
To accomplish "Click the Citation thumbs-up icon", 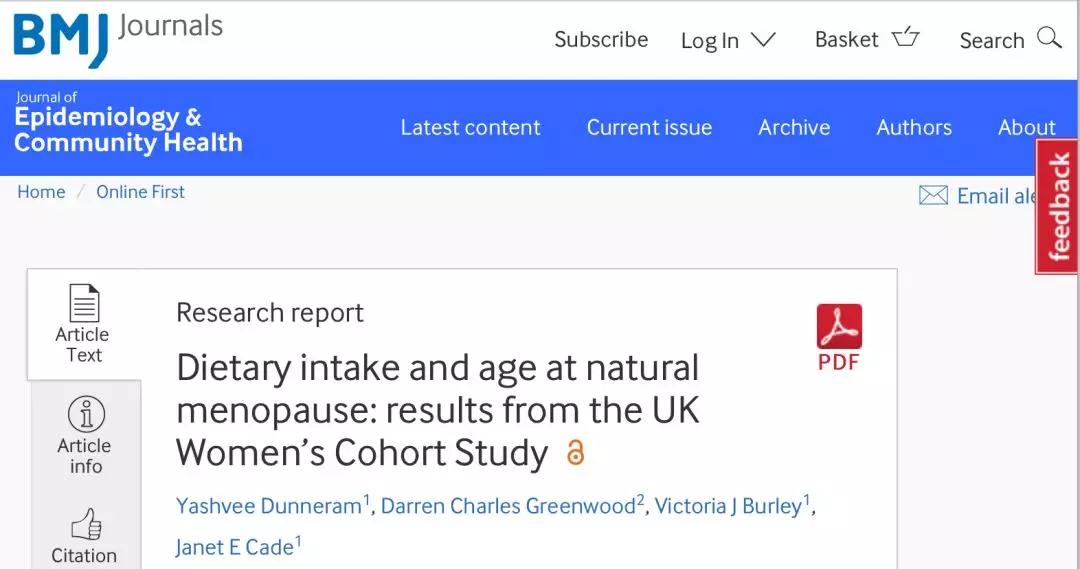I will 86,524.
